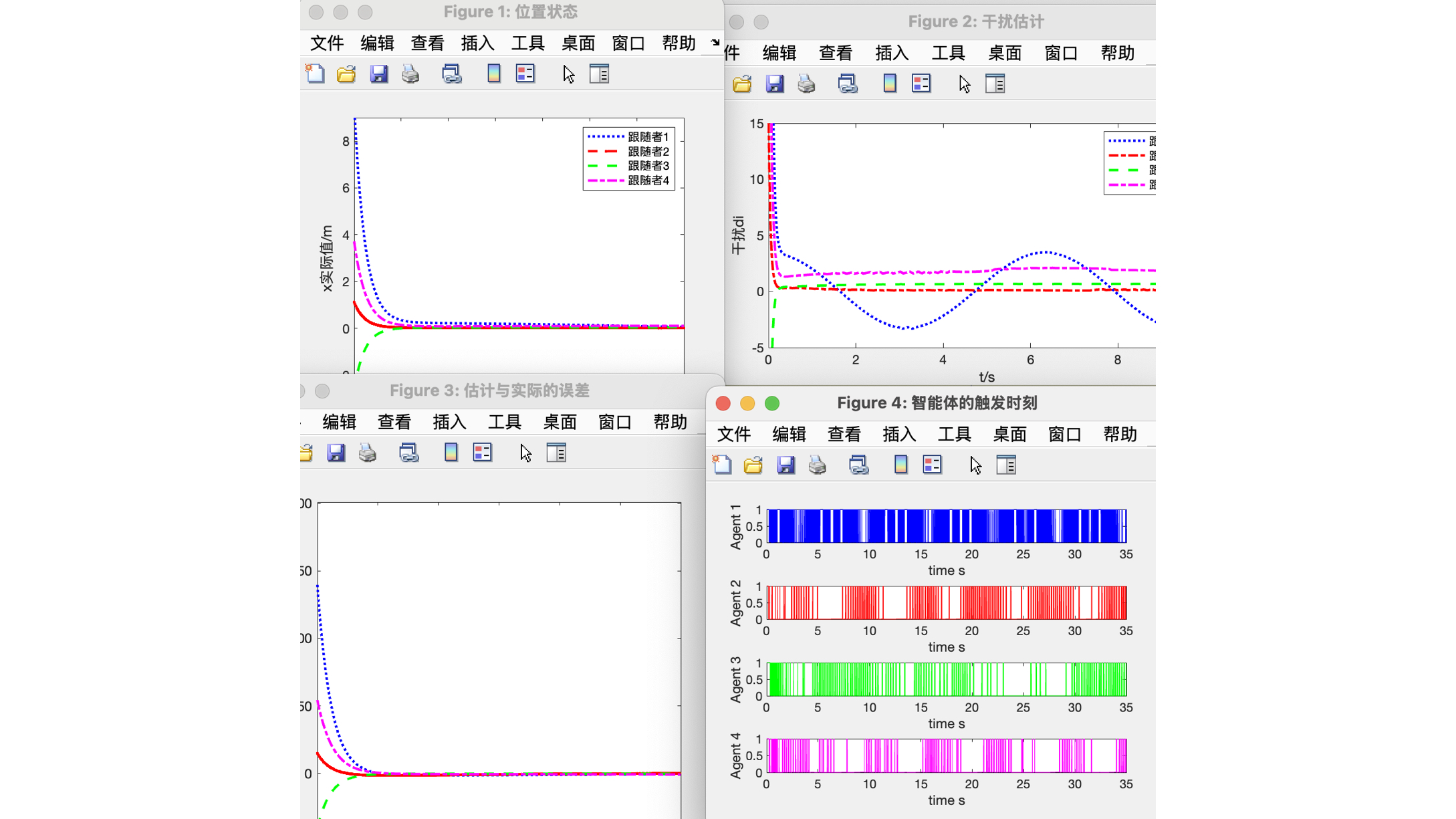The height and width of the screenshot is (819, 1456).
Task: Select Agent 1 blue trigger subplot
Action: click(x=947, y=526)
